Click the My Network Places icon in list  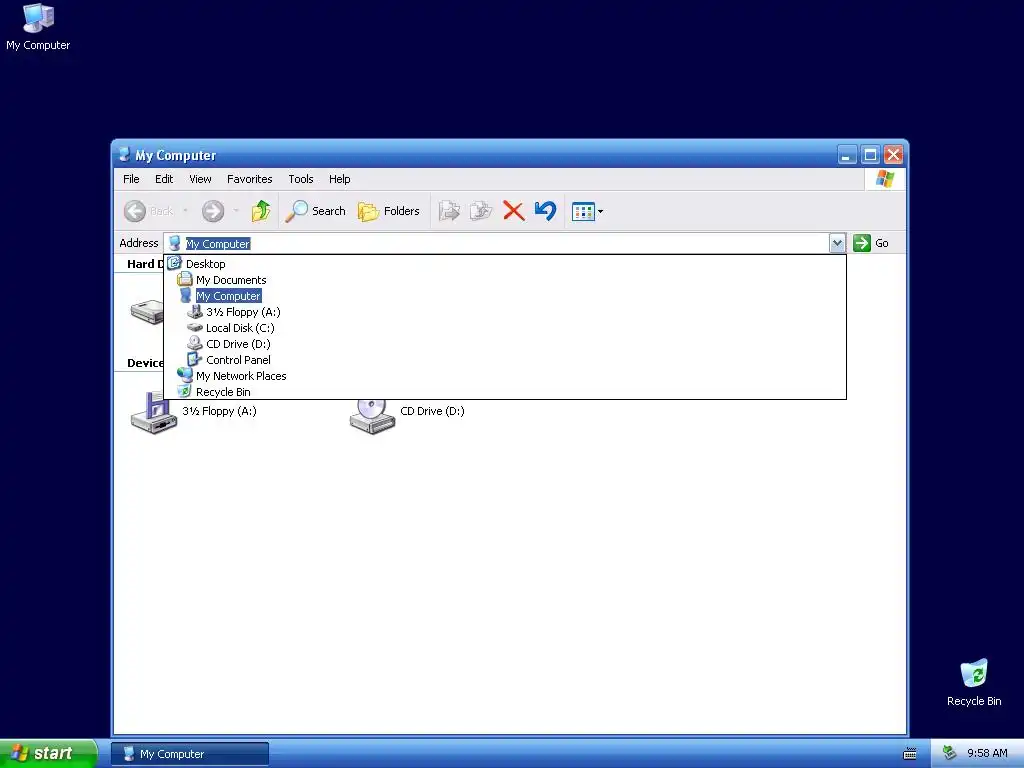coord(185,376)
